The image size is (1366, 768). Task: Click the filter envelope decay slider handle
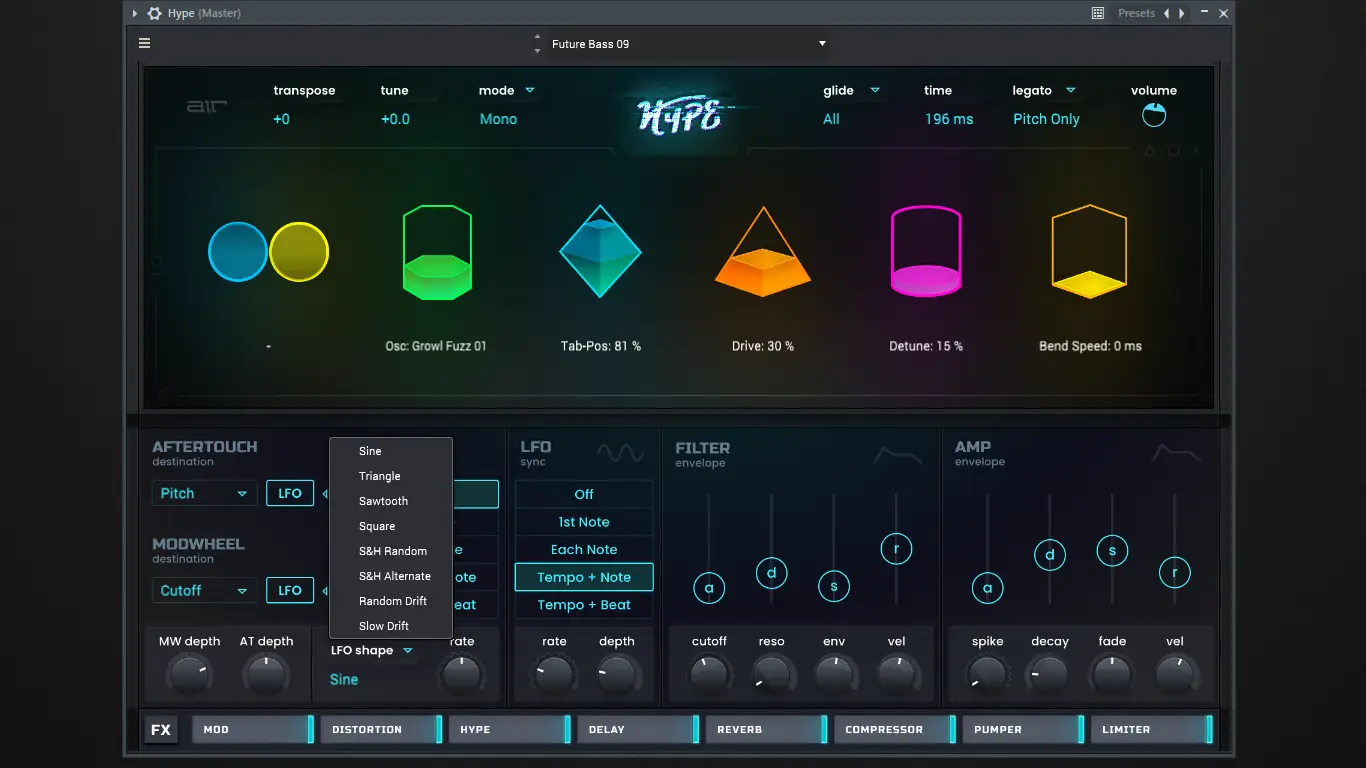coord(771,573)
